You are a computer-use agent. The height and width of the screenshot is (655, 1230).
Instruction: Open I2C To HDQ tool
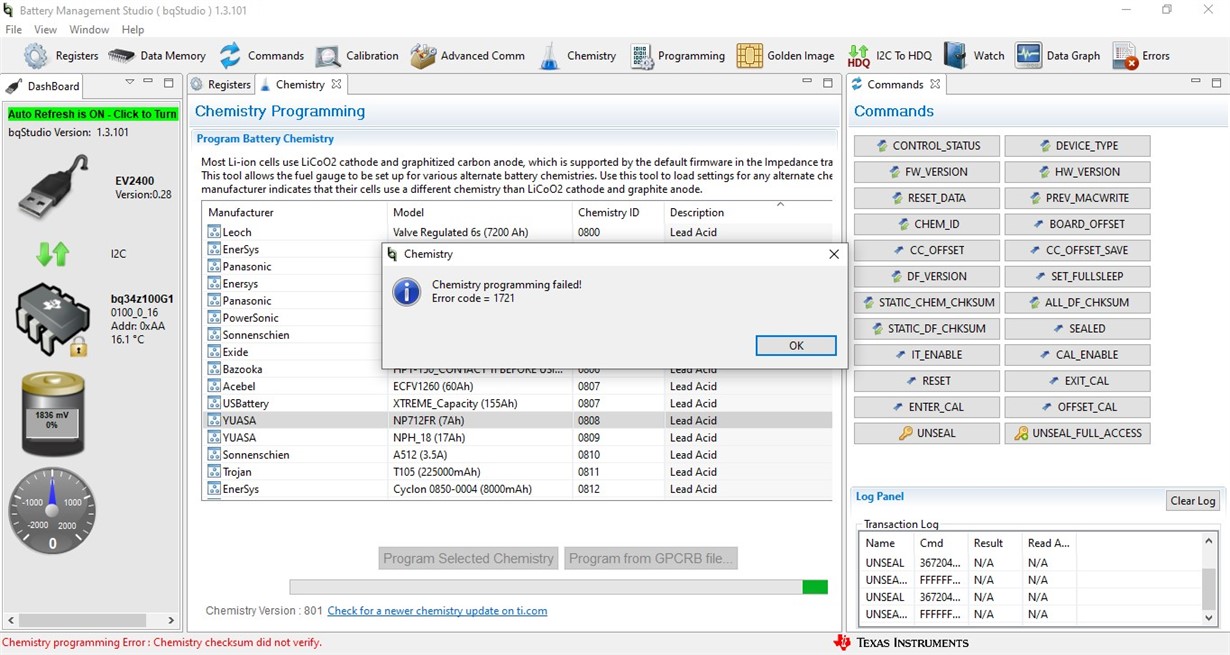point(889,56)
